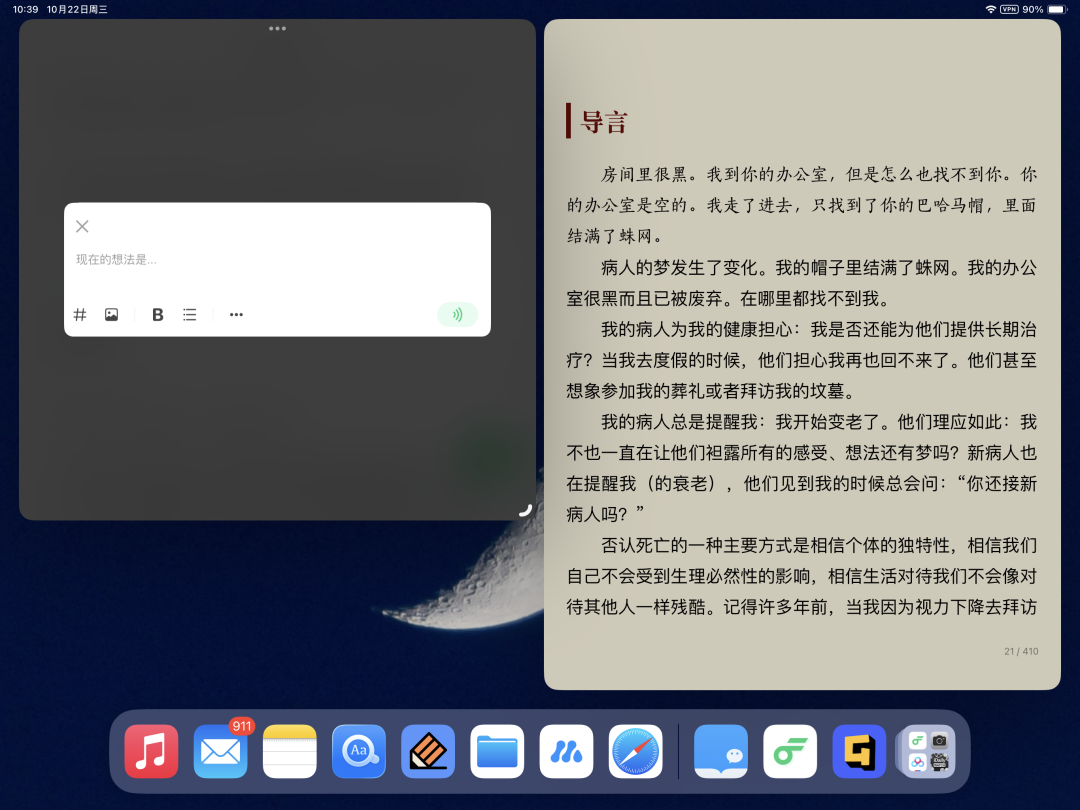
Task: Tap the paragraph starting "否认死亡的一种主要方式"
Action: pyautogui.click(x=802, y=577)
